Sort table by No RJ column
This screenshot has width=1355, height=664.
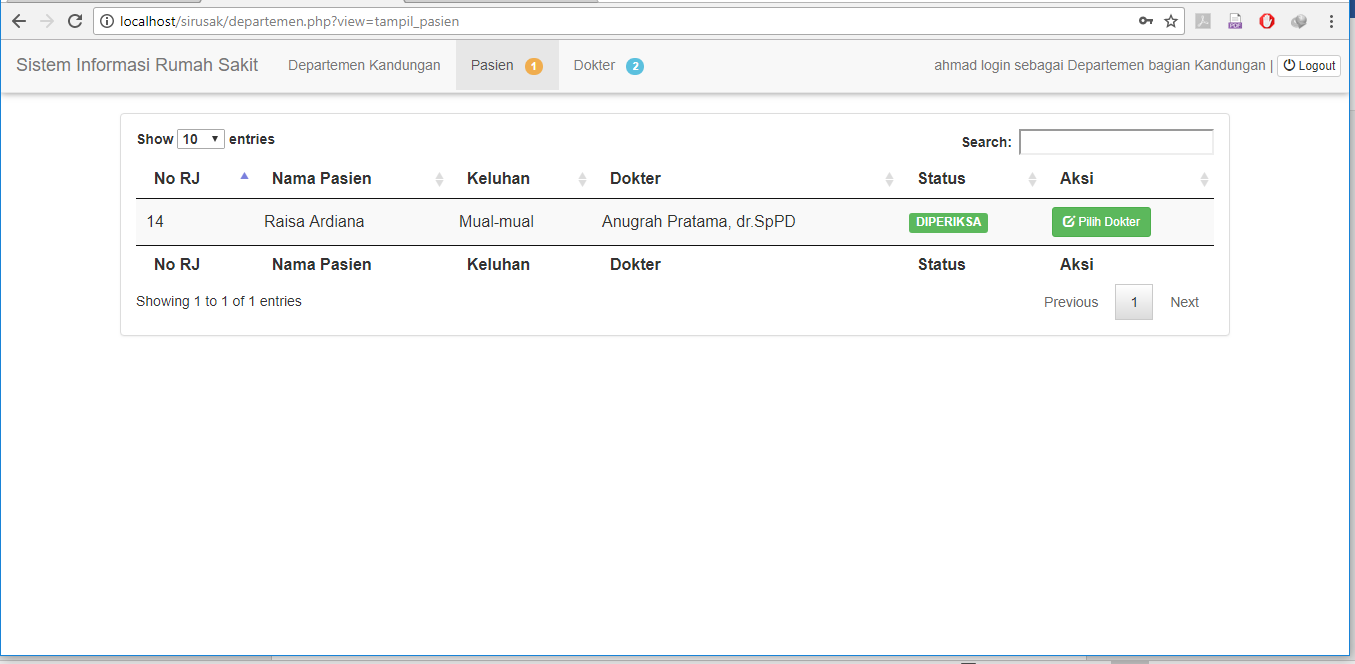[177, 179]
